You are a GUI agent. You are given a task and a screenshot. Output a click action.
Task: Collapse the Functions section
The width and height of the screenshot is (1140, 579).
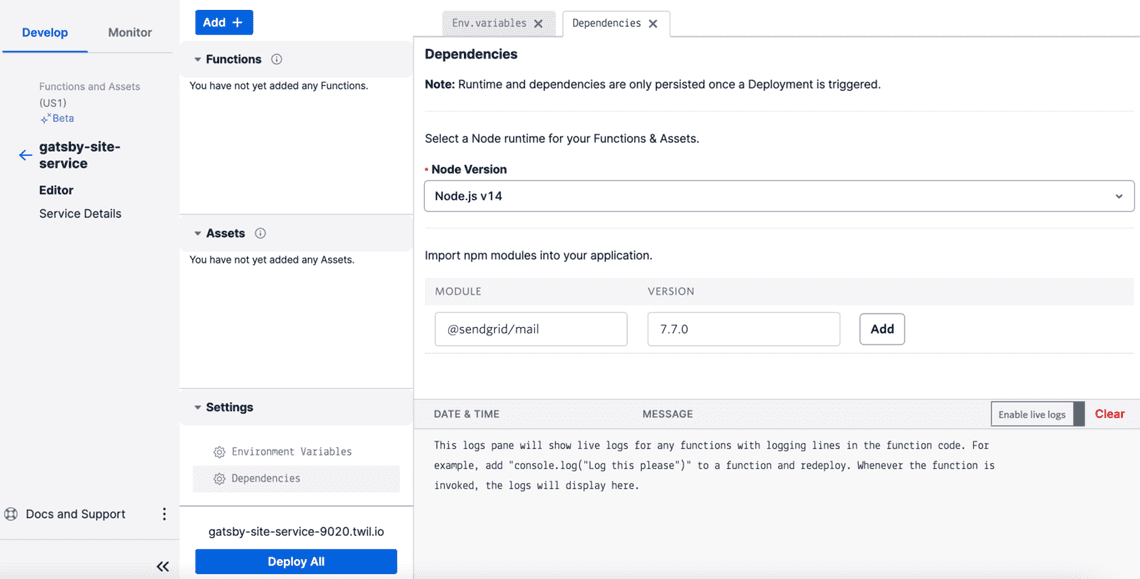[x=198, y=59]
